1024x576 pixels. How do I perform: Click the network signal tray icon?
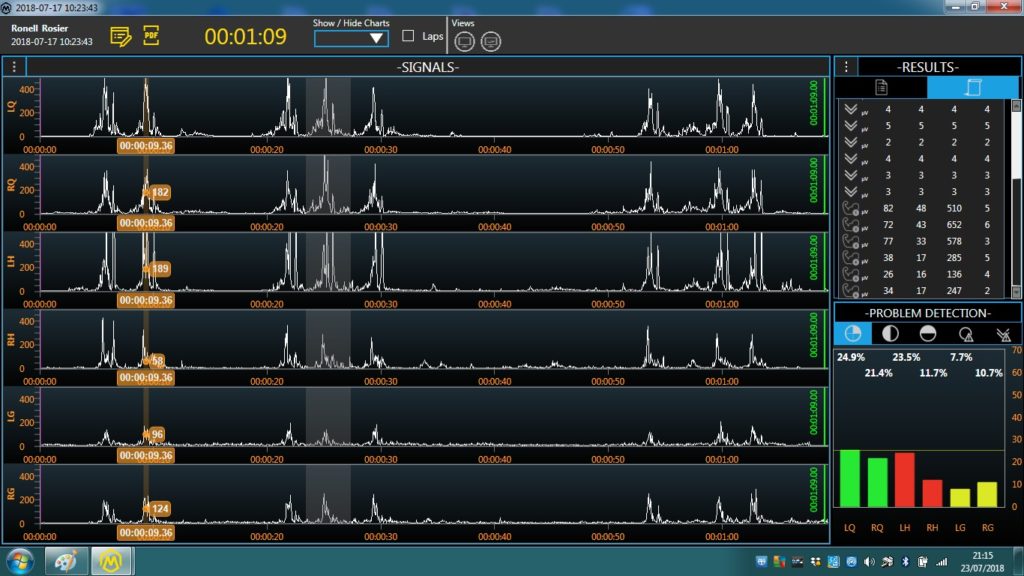(941, 562)
